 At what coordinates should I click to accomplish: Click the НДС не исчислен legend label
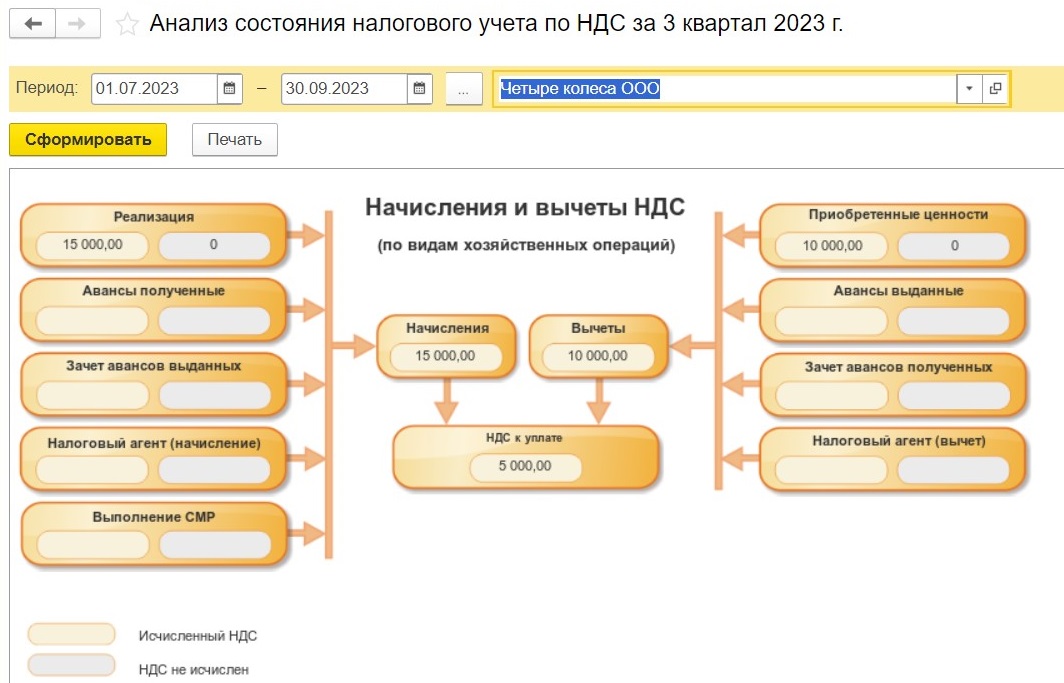click(x=193, y=670)
